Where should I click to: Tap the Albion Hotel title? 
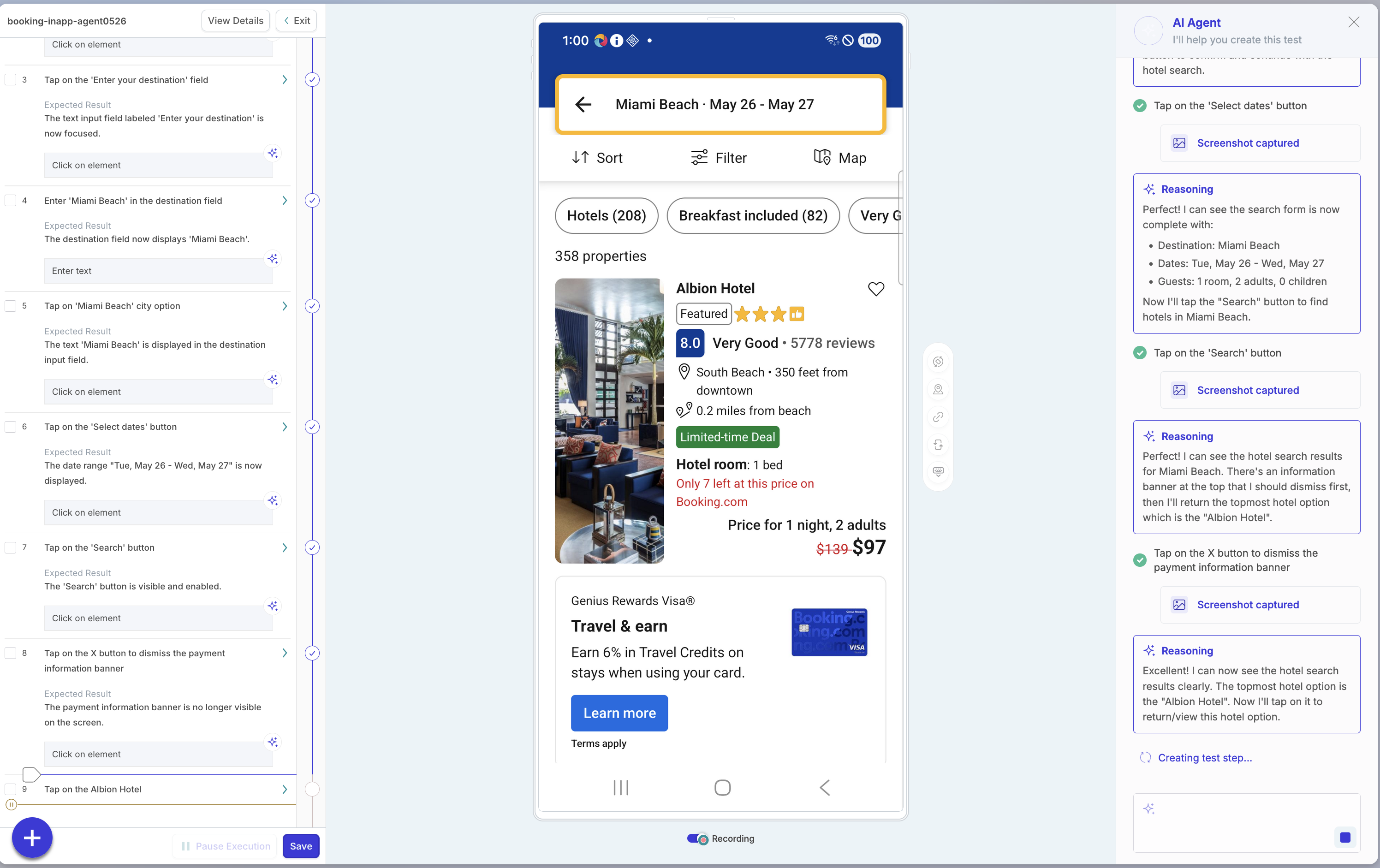click(715, 288)
